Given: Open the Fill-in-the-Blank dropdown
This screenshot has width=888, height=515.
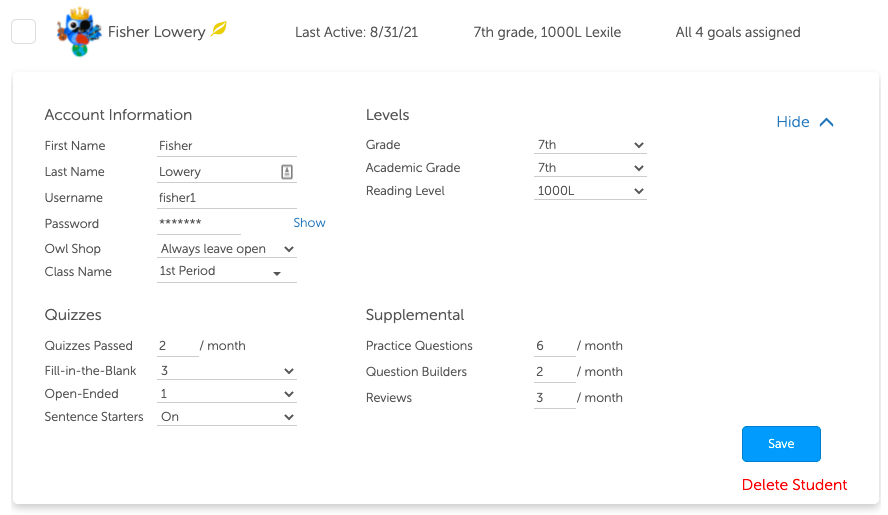Looking at the screenshot, I should click(x=227, y=371).
